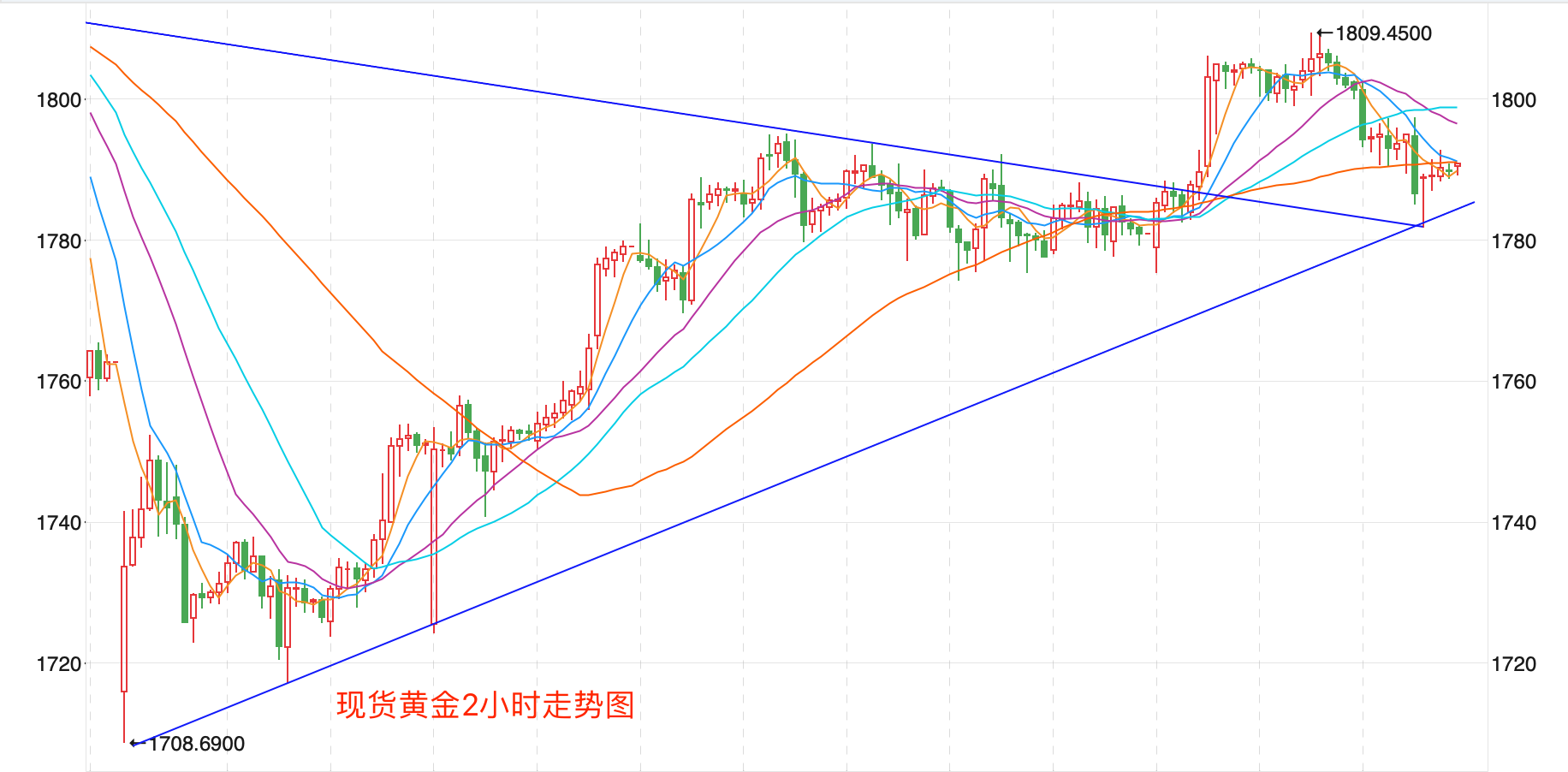Click the 1760 label on right price axis
Image resolution: width=1568 pixels, height=772 pixels.
coord(1513,382)
